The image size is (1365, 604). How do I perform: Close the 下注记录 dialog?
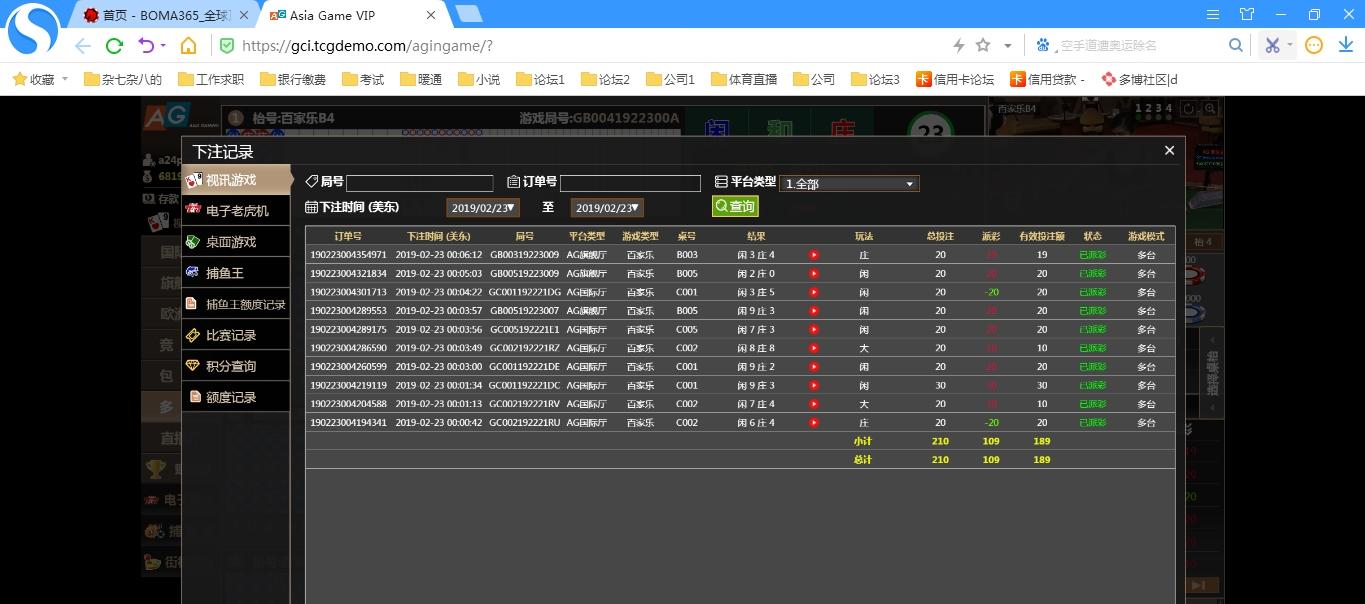(x=1169, y=150)
